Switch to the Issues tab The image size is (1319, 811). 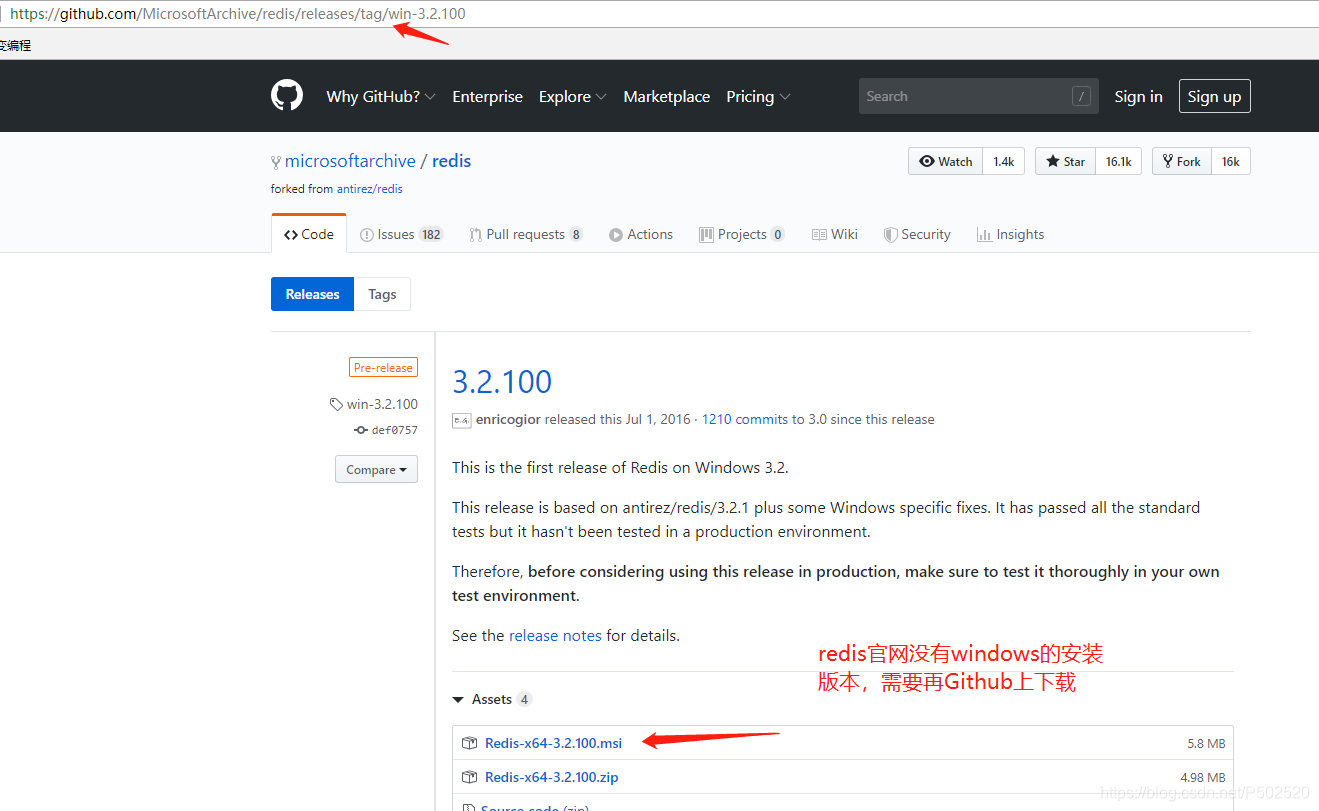(x=401, y=234)
